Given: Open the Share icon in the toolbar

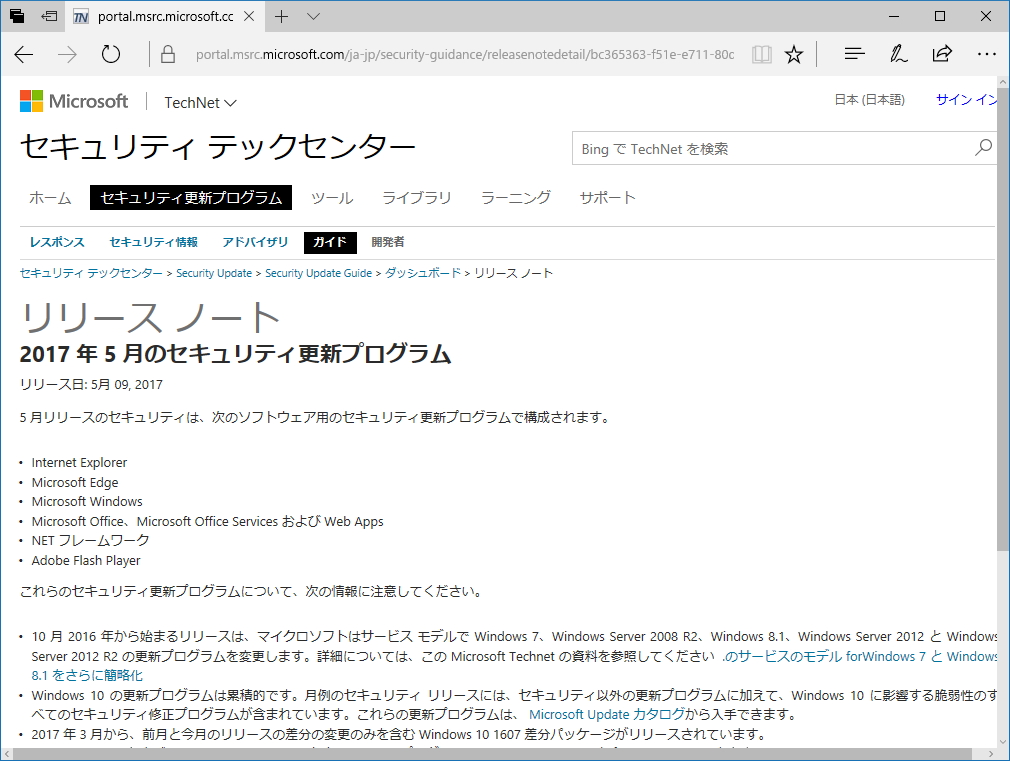Looking at the screenshot, I should tap(942, 54).
